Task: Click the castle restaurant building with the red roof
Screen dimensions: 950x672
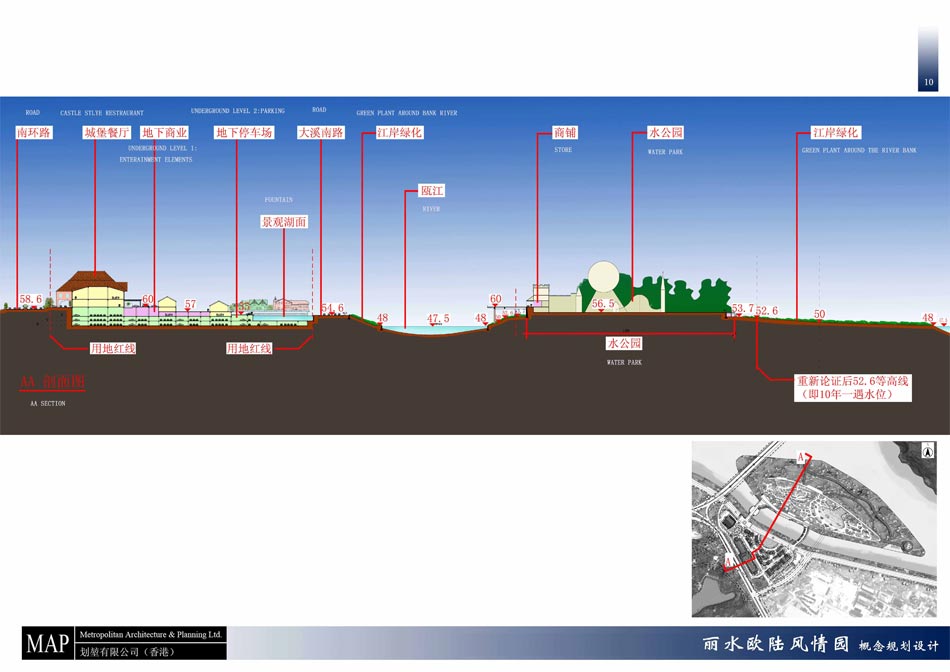Action: (92, 291)
